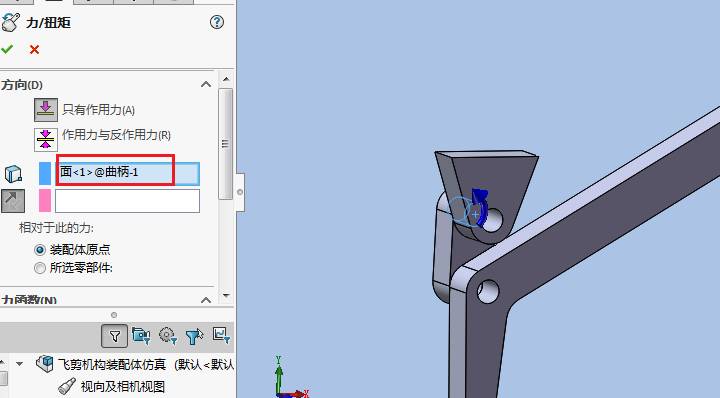Select 装配体原点 radio option
Viewport: 720px width, 398px height.
39,250
